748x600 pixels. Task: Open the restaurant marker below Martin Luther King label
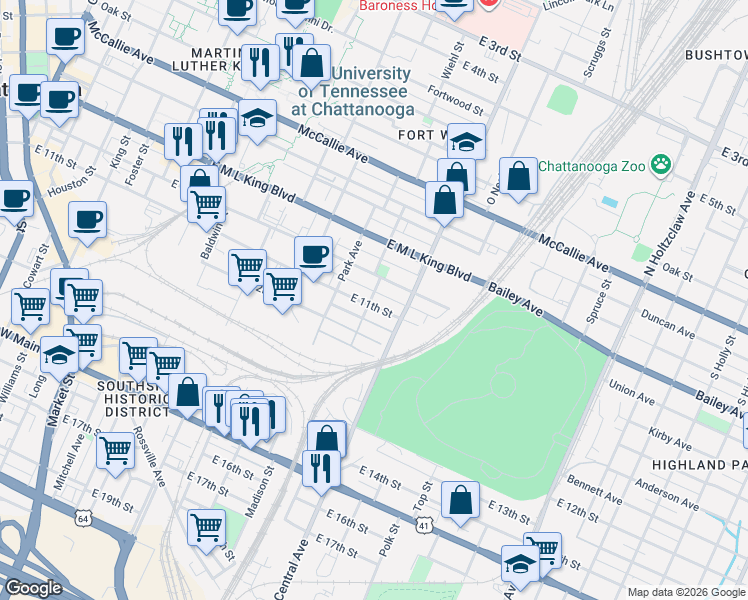click(260, 67)
